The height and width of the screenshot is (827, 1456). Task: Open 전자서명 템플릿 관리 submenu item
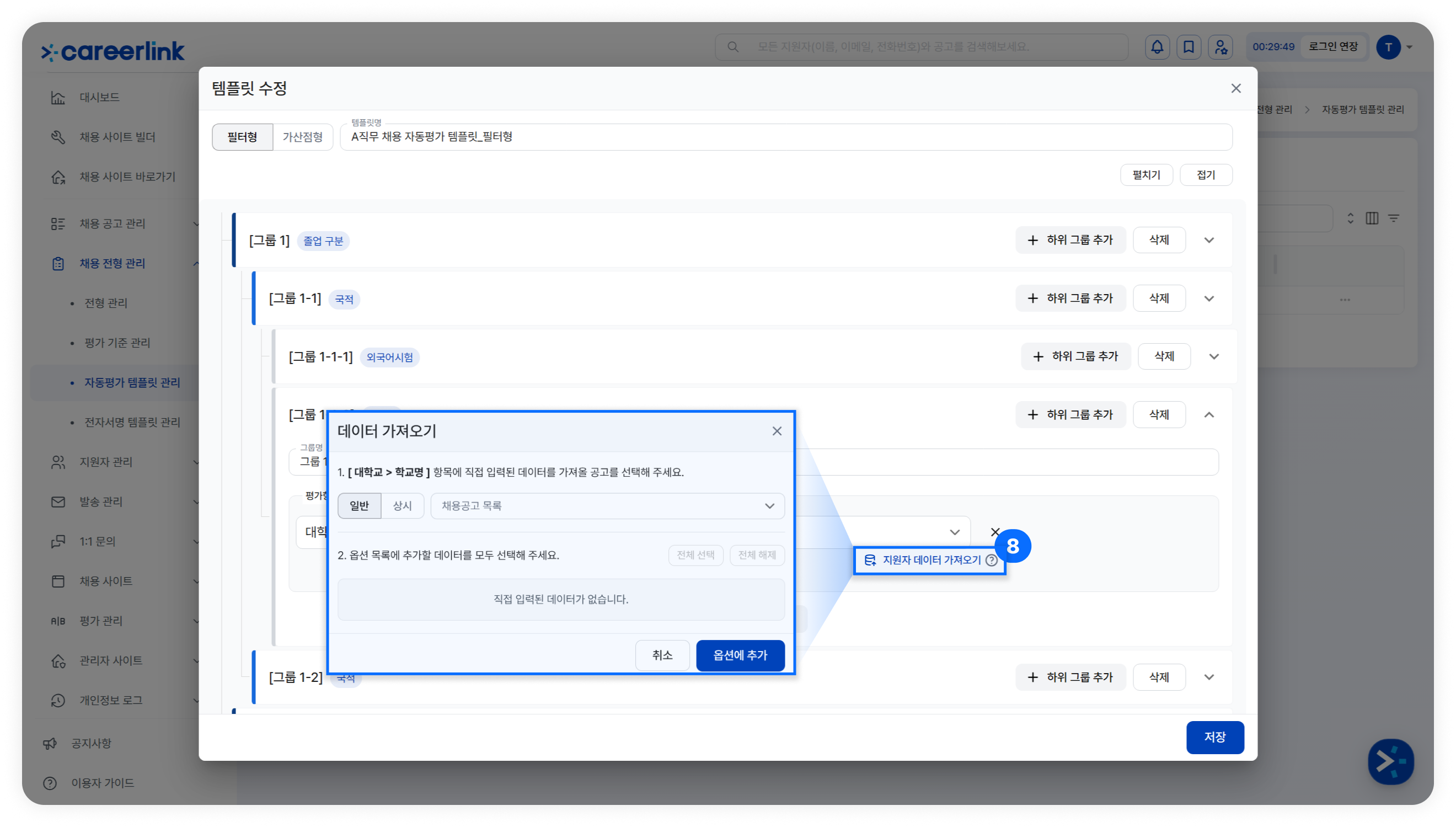click(132, 423)
